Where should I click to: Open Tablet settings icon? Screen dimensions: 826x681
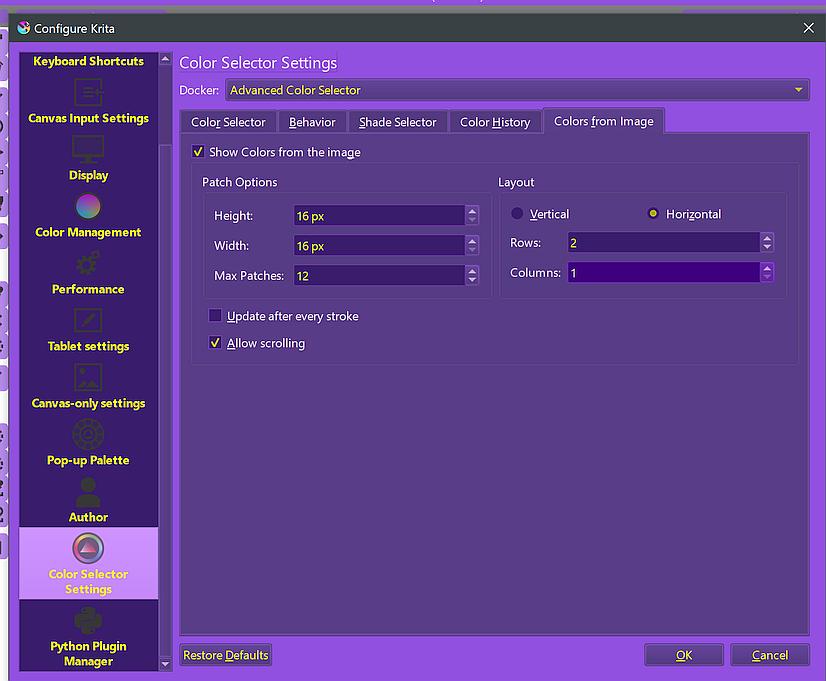pos(88,320)
